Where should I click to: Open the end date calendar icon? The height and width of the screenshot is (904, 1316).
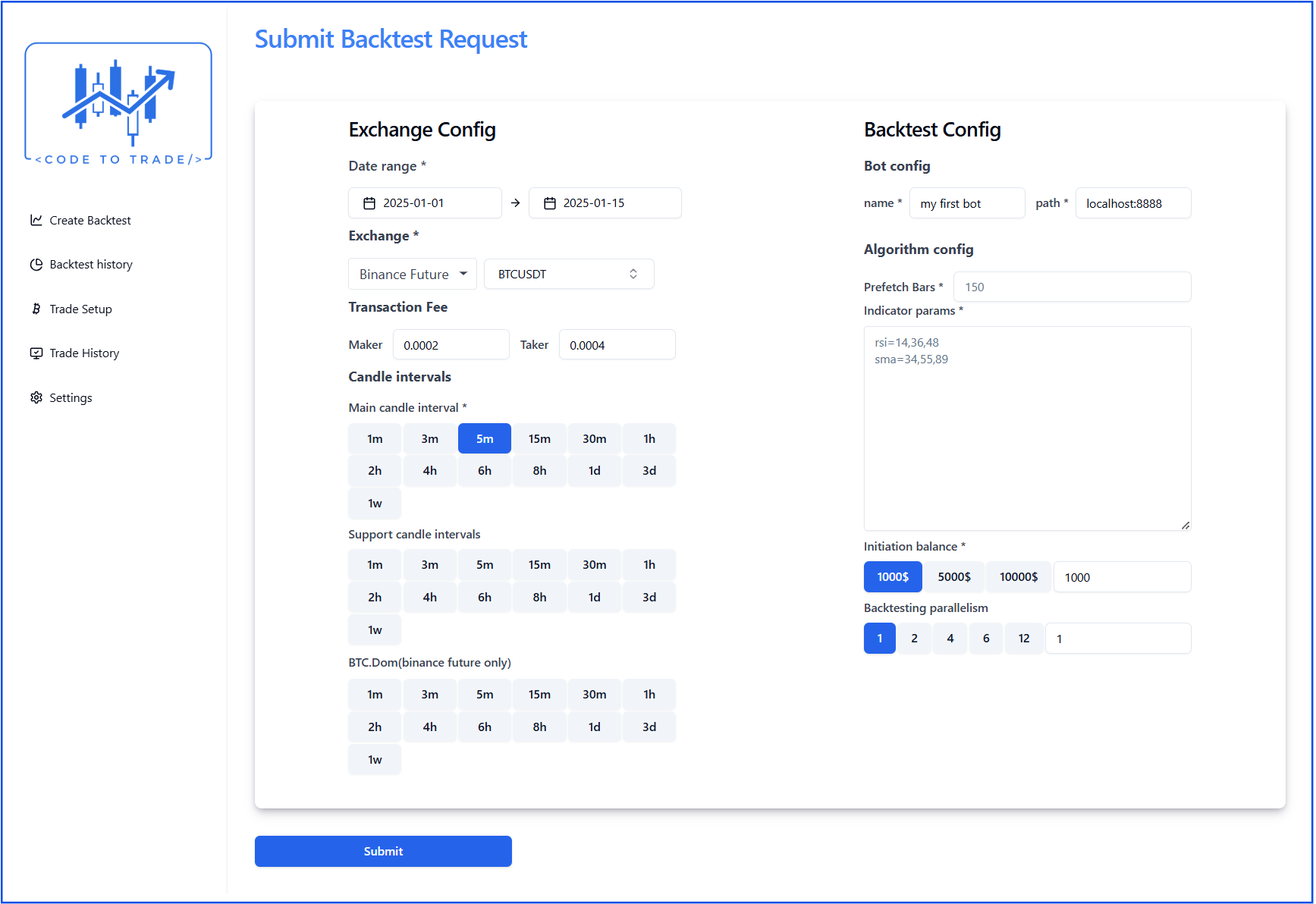tap(550, 203)
